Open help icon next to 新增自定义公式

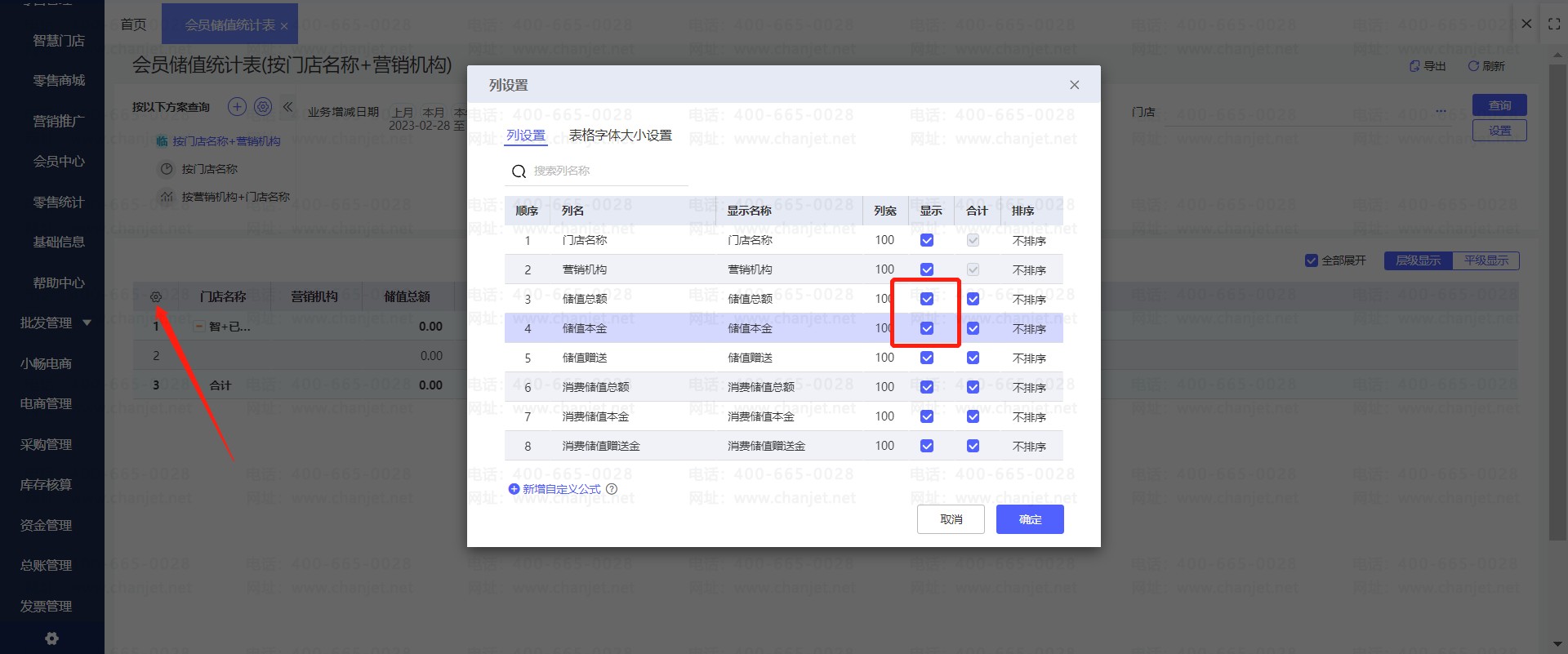(612, 489)
